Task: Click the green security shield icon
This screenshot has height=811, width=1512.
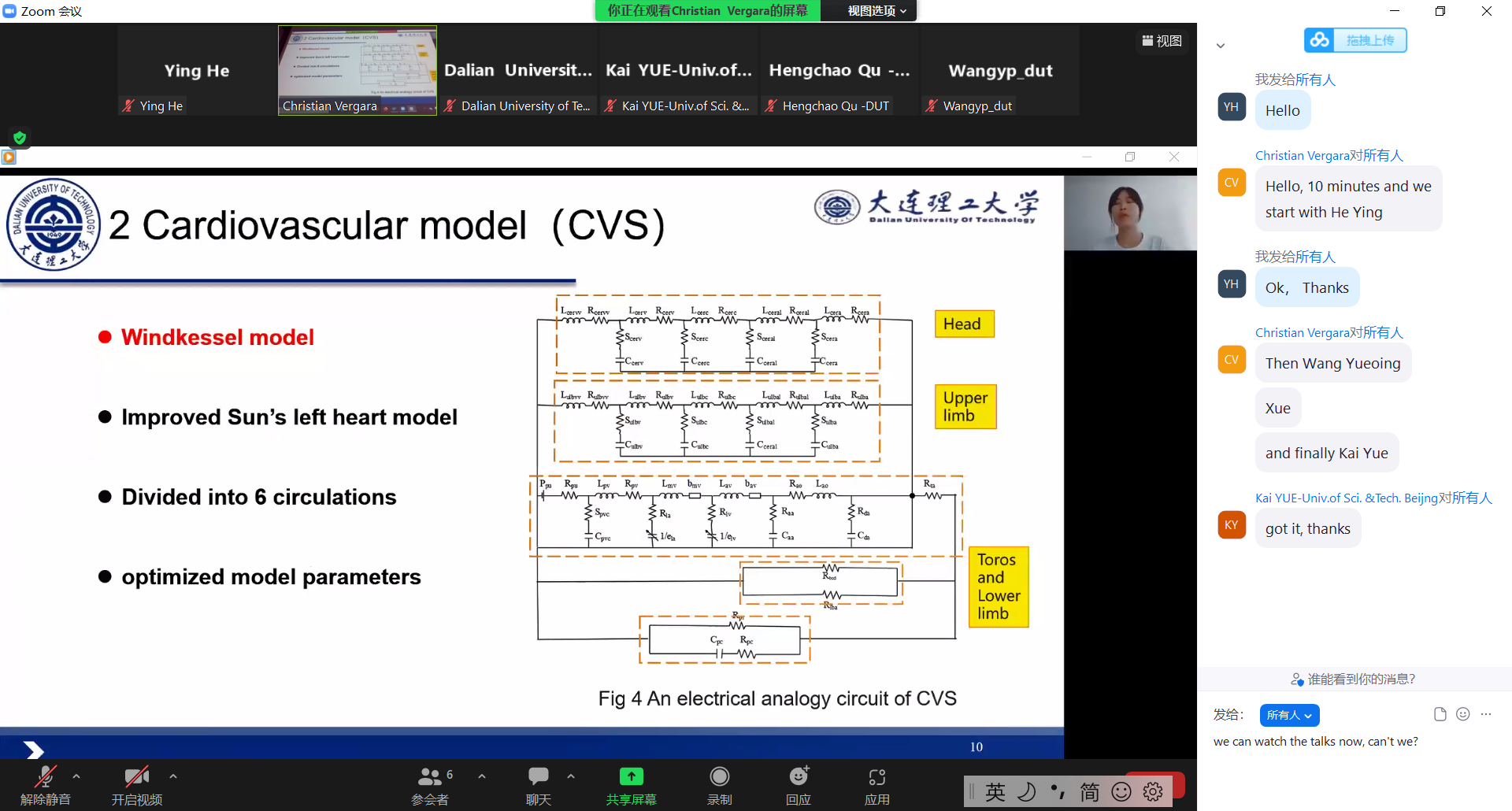Action: click(x=20, y=138)
